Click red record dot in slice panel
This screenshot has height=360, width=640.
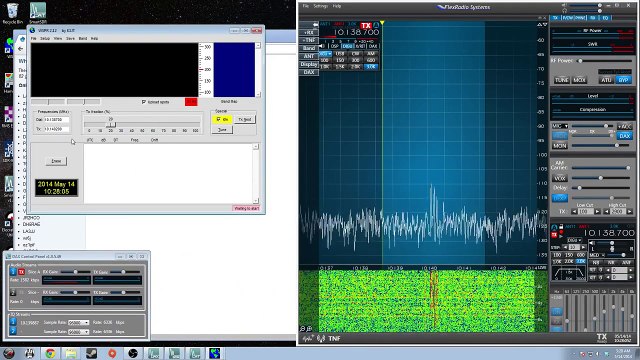pyautogui.click(x=561, y=232)
